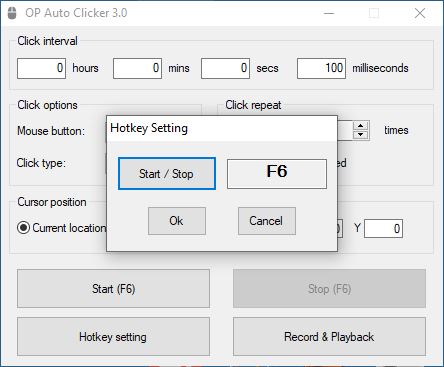This screenshot has height=367, width=444.
Task: Click the Stop (F6) button
Action: tap(329, 289)
